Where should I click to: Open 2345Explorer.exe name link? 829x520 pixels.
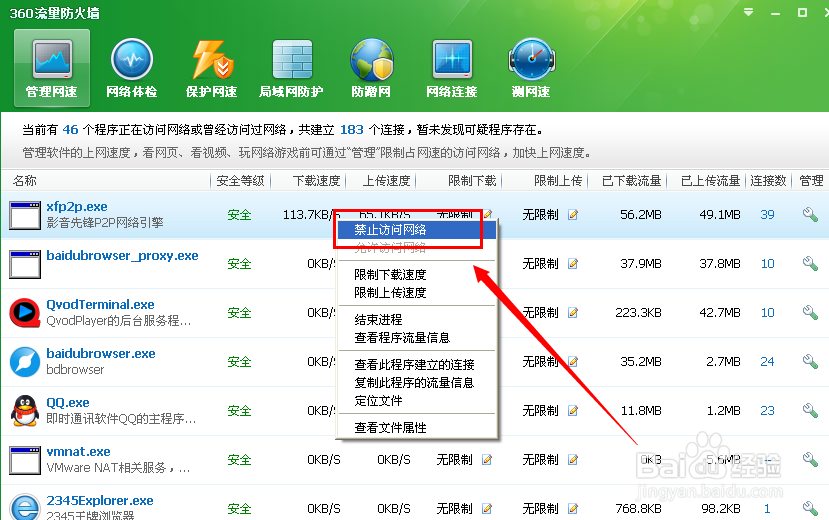point(100,500)
